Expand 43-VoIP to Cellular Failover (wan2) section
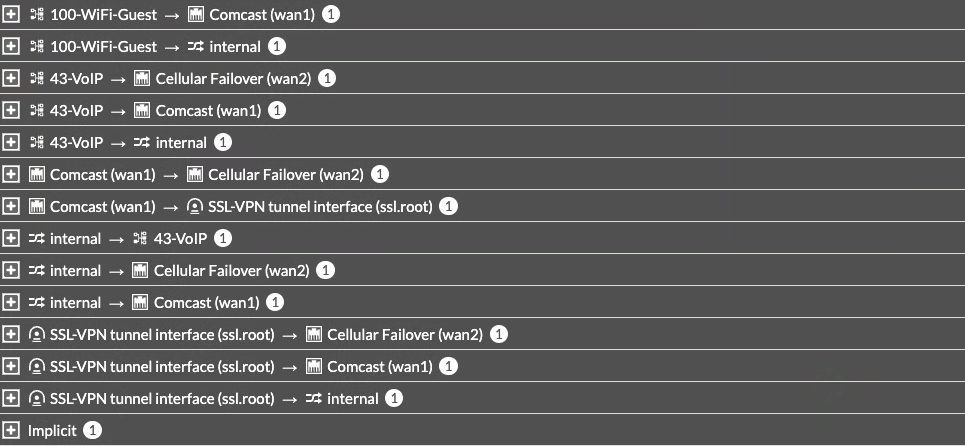The height and width of the screenshot is (446, 965). pyautogui.click(x=12, y=79)
